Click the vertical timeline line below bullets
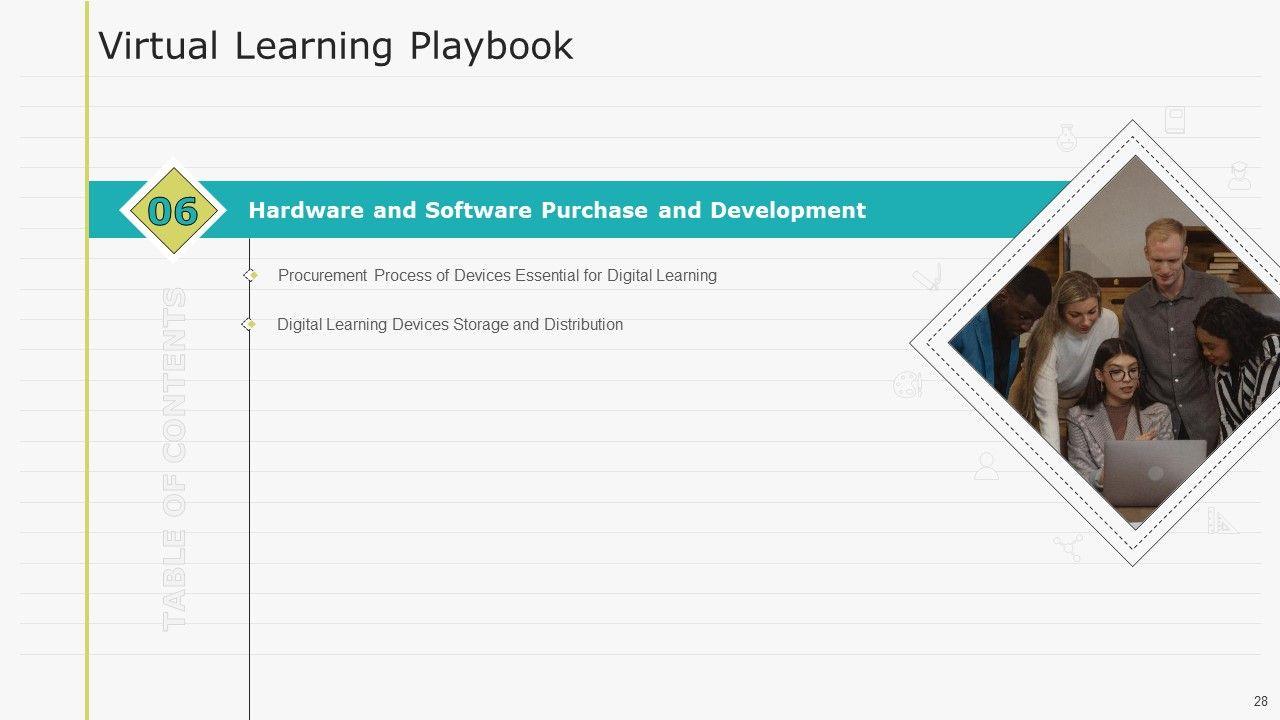Screen dimensions: 1280x720 pyautogui.click(x=249, y=520)
